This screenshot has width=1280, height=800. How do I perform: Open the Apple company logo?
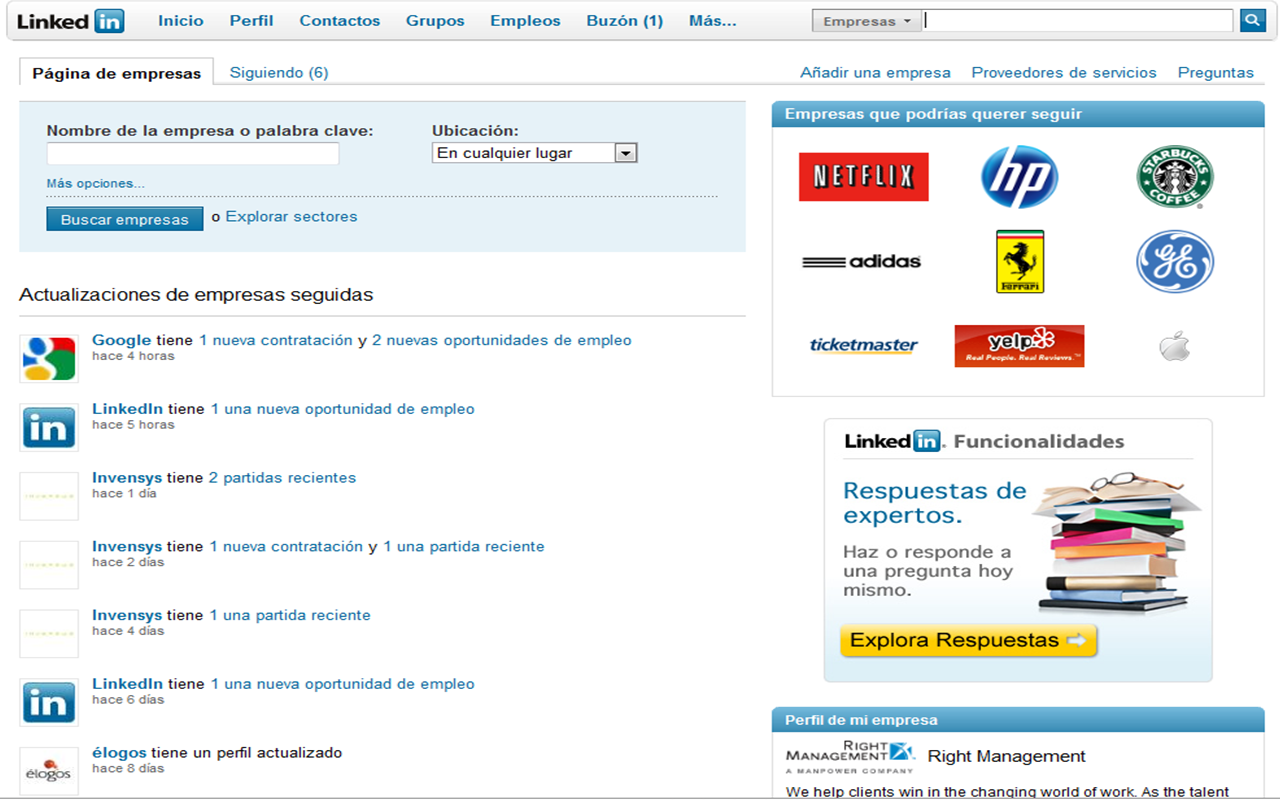(1175, 346)
